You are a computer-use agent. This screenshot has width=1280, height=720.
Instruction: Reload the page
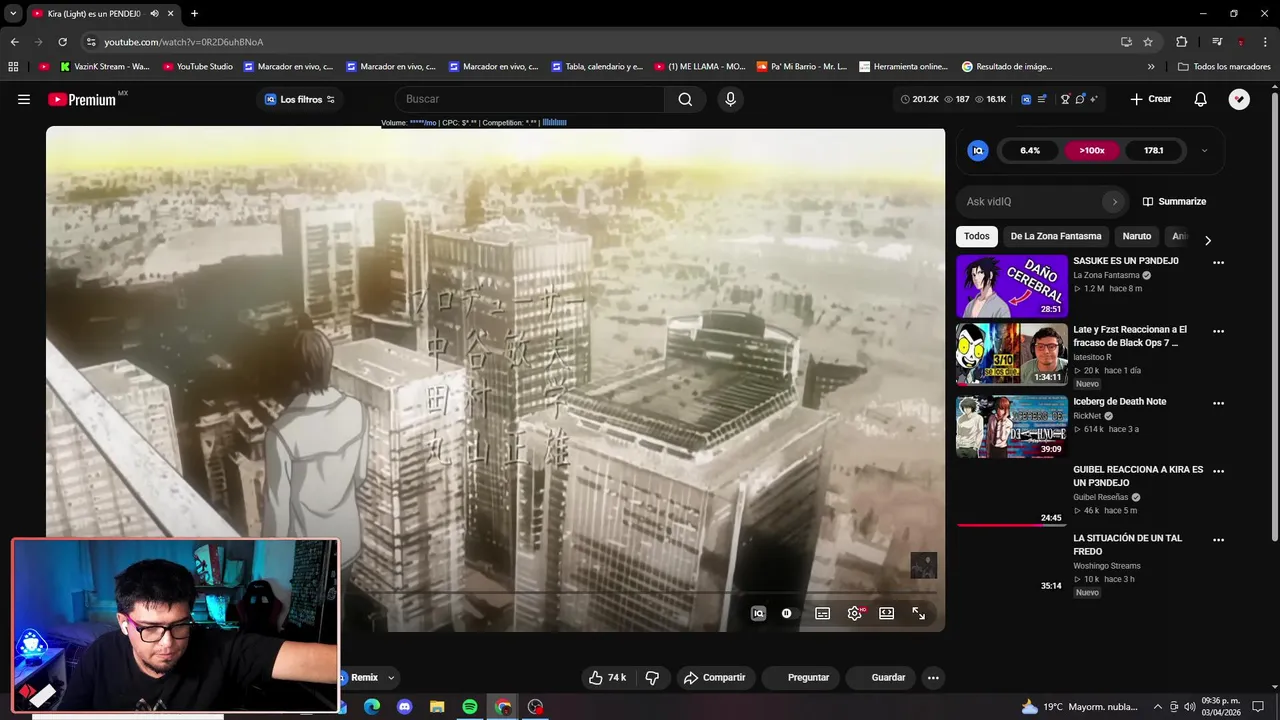tap(62, 42)
